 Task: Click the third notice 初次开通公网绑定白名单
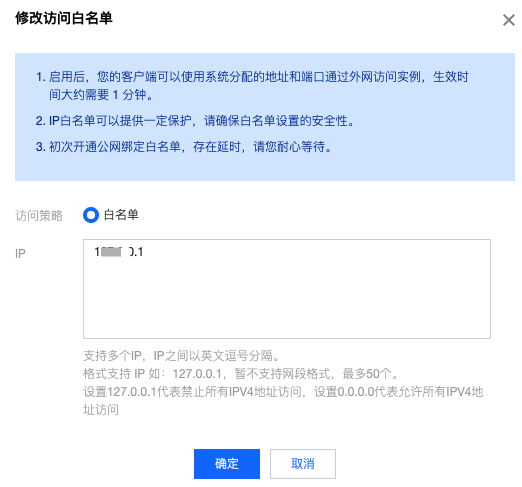coord(184,147)
